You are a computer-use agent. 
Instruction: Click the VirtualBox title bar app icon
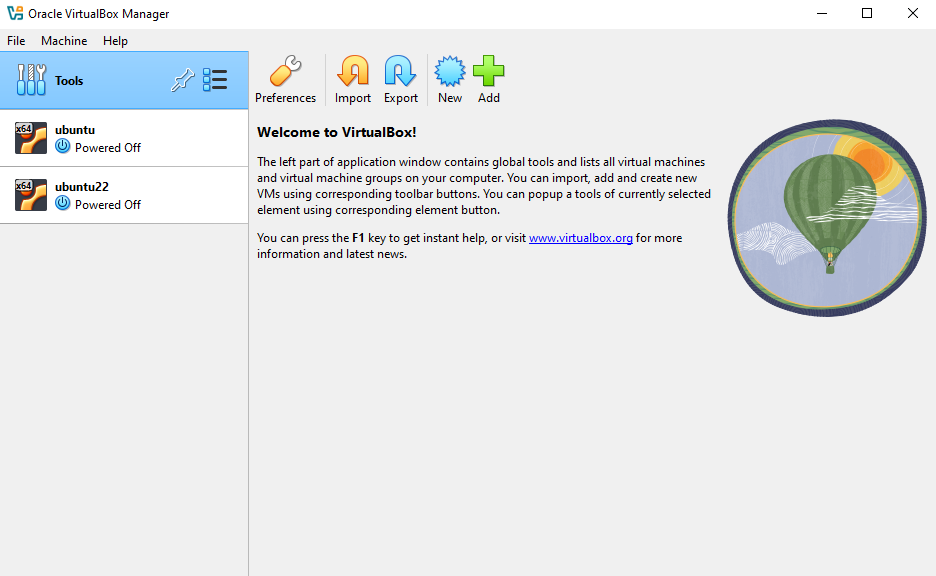pyautogui.click(x=14, y=13)
